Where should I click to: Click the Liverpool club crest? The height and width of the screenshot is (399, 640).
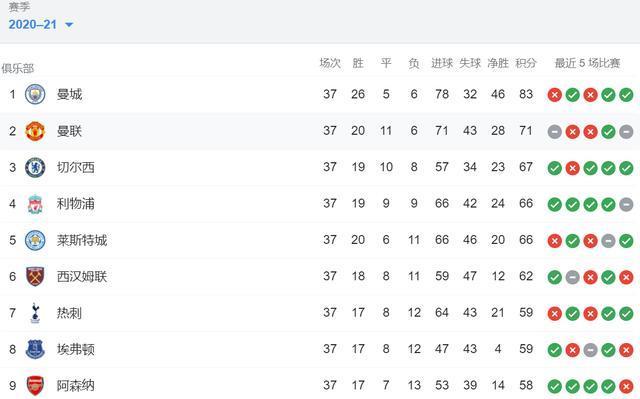(35, 204)
